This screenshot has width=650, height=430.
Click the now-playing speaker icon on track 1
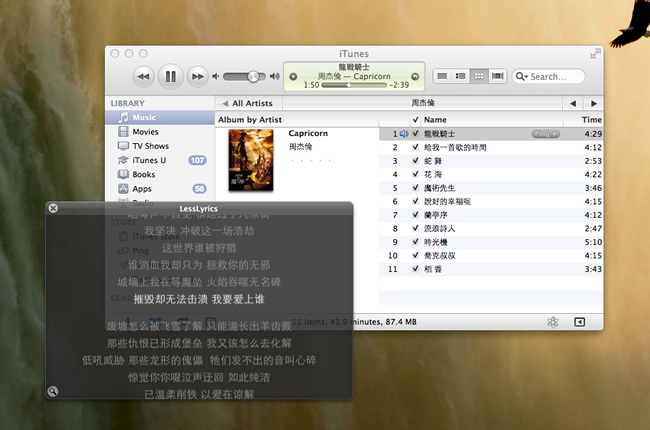point(404,134)
